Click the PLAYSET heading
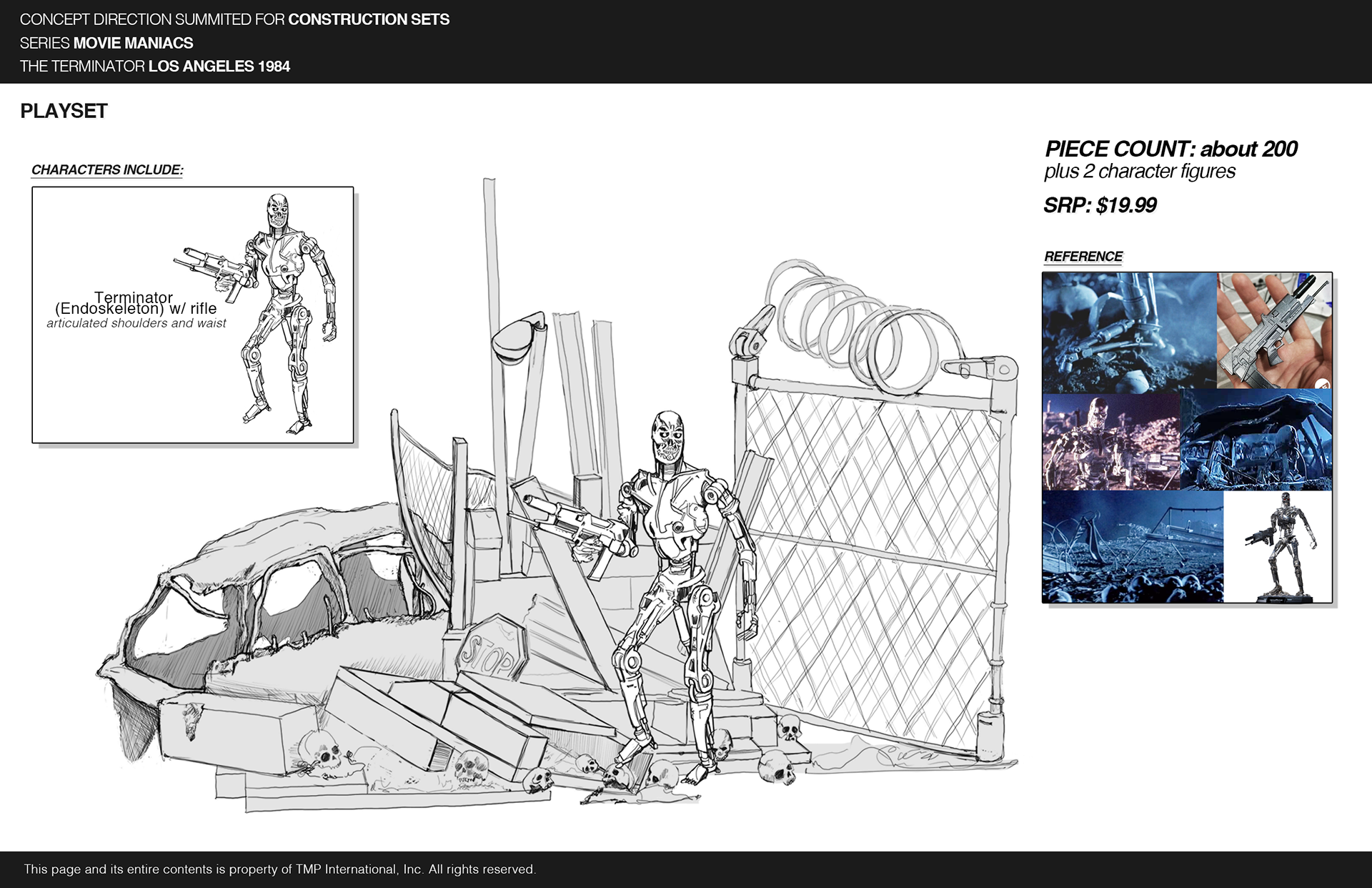This screenshot has width=1372, height=888. tap(64, 111)
